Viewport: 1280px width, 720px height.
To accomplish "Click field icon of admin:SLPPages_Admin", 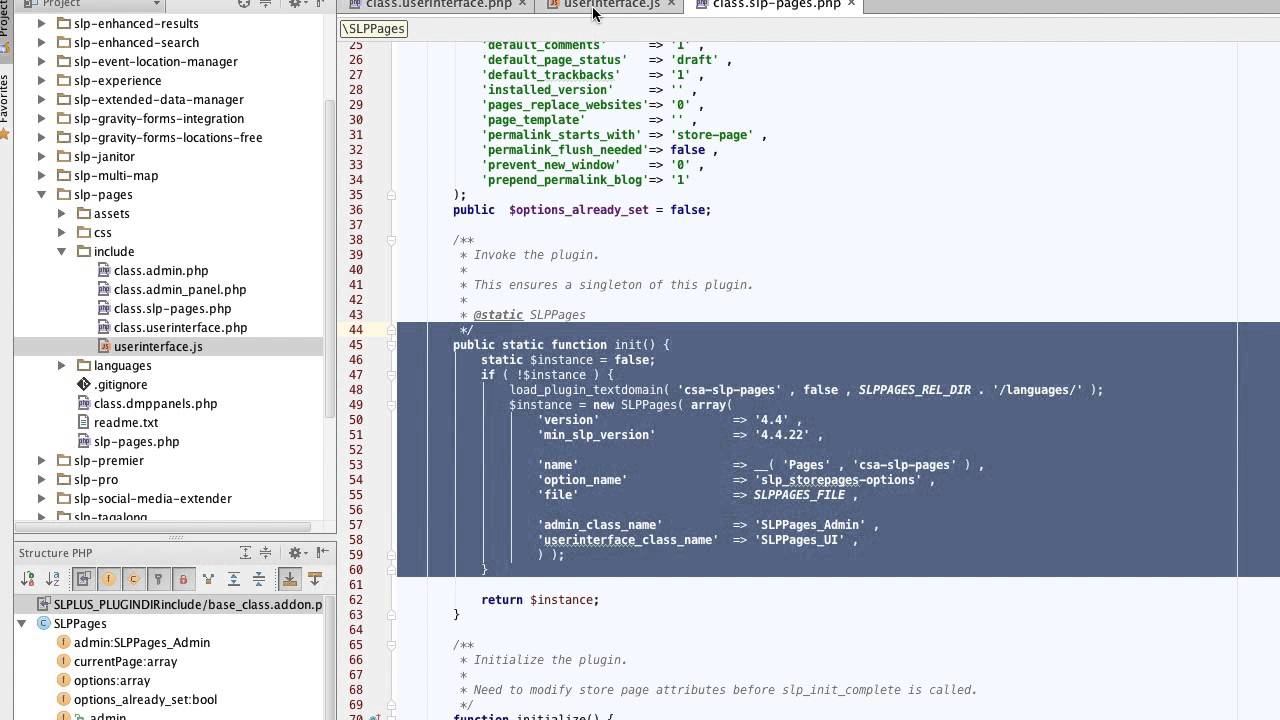I will pyautogui.click(x=64, y=642).
